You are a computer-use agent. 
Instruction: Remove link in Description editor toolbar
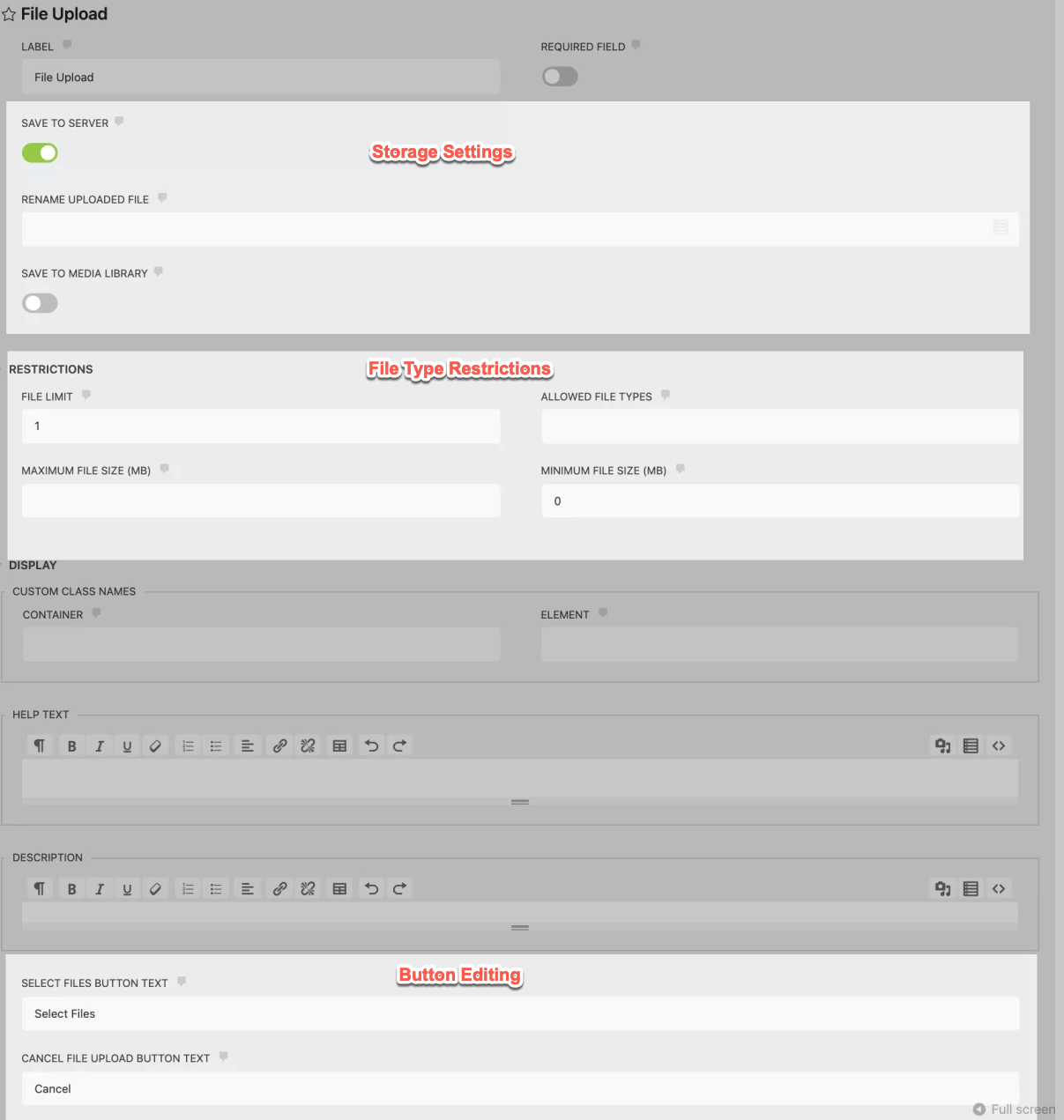[308, 889]
